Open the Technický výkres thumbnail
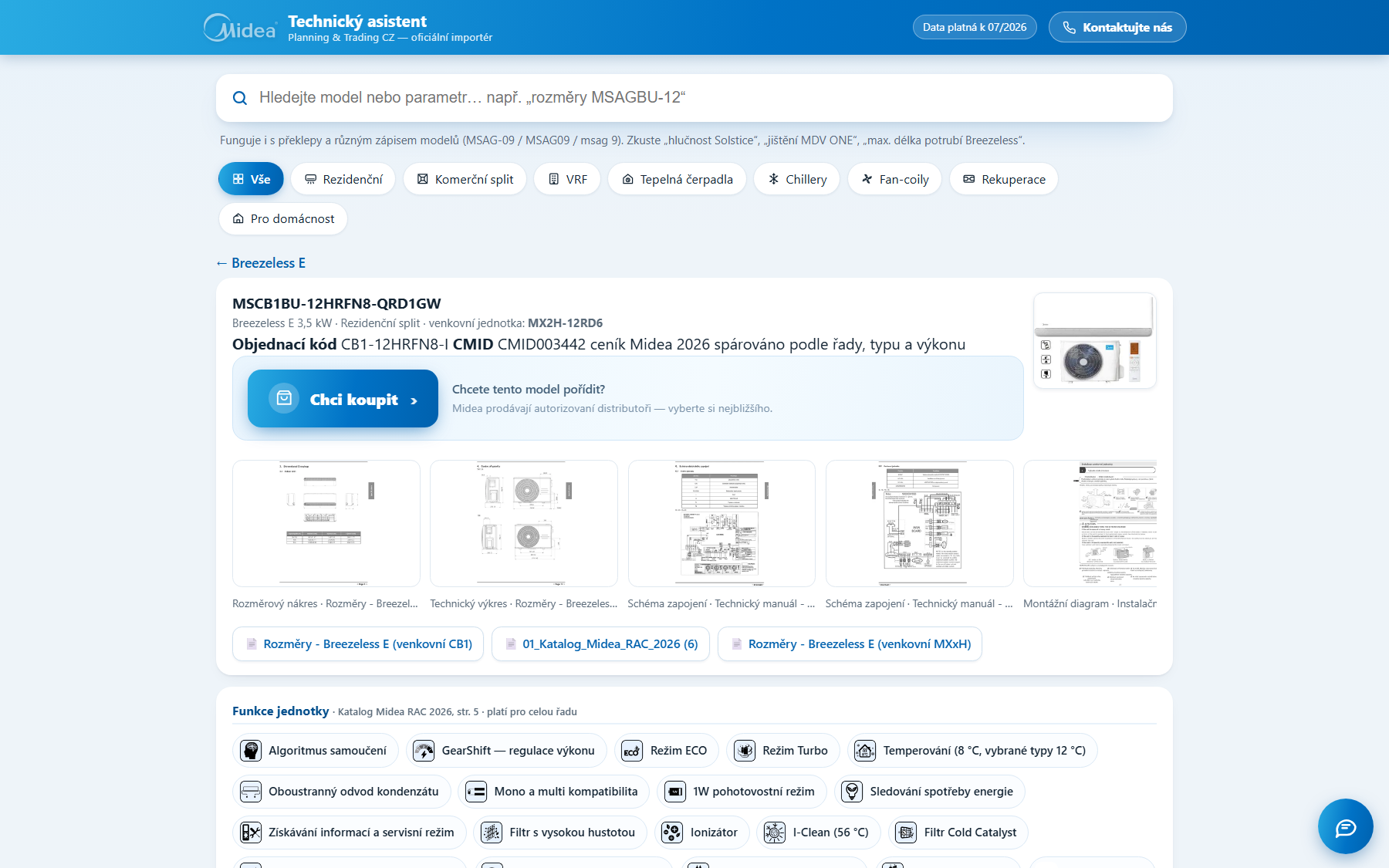 [x=524, y=523]
